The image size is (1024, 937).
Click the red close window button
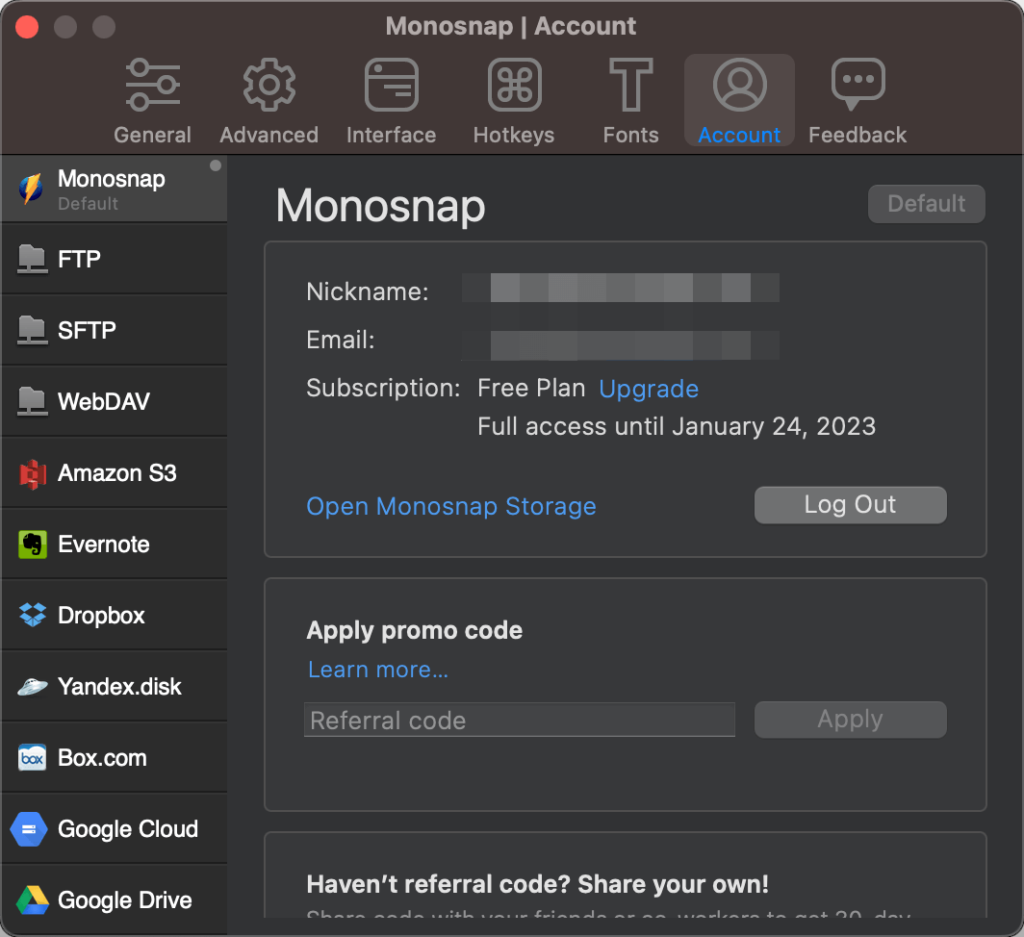pos(27,27)
